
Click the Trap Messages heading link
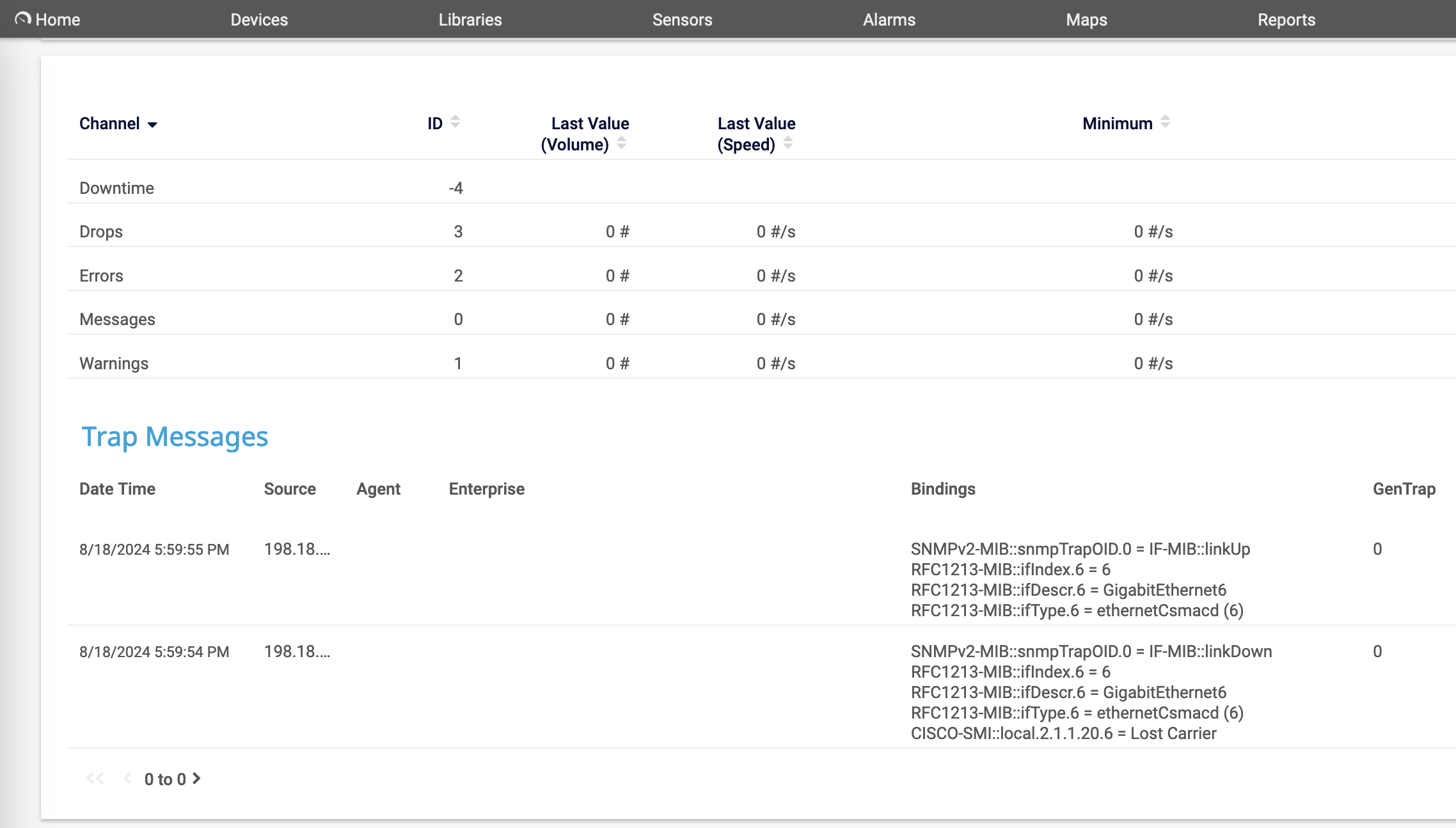(x=175, y=437)
